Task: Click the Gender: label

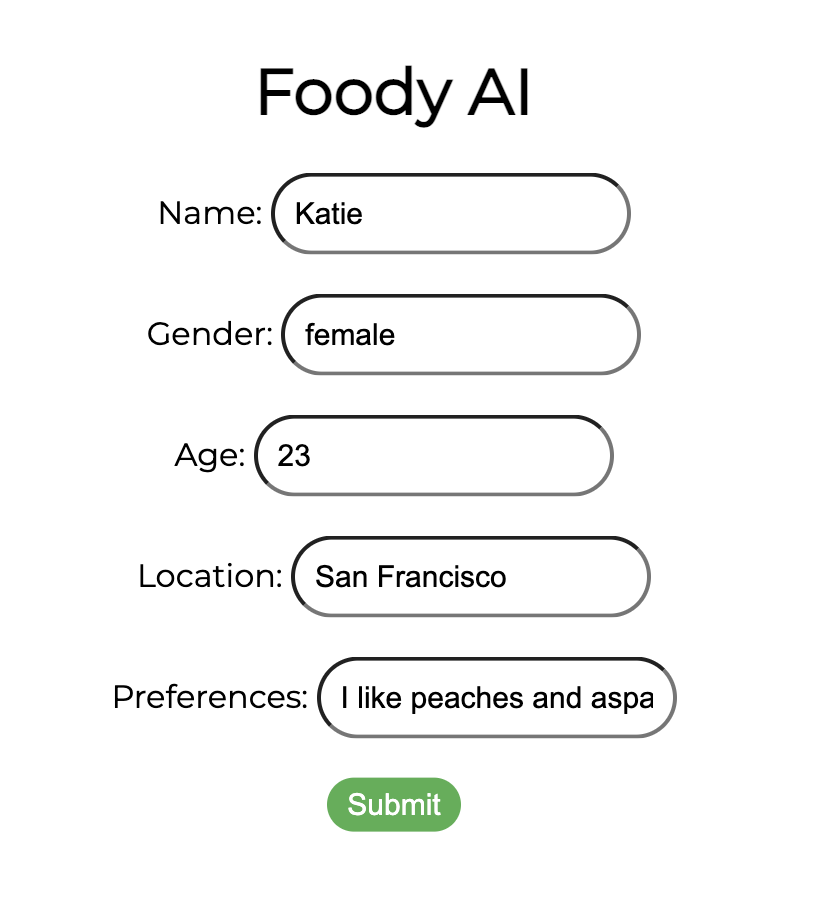Action: 209,335
